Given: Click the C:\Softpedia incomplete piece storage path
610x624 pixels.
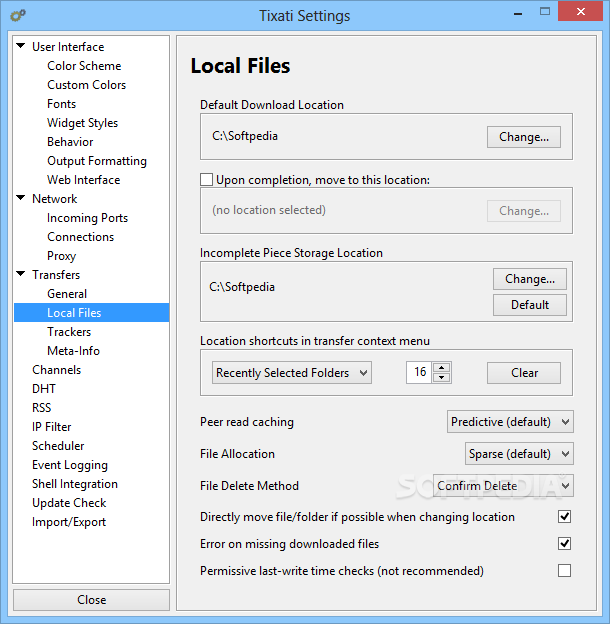Looking at the screenshot, I should [x=242, y=287].
